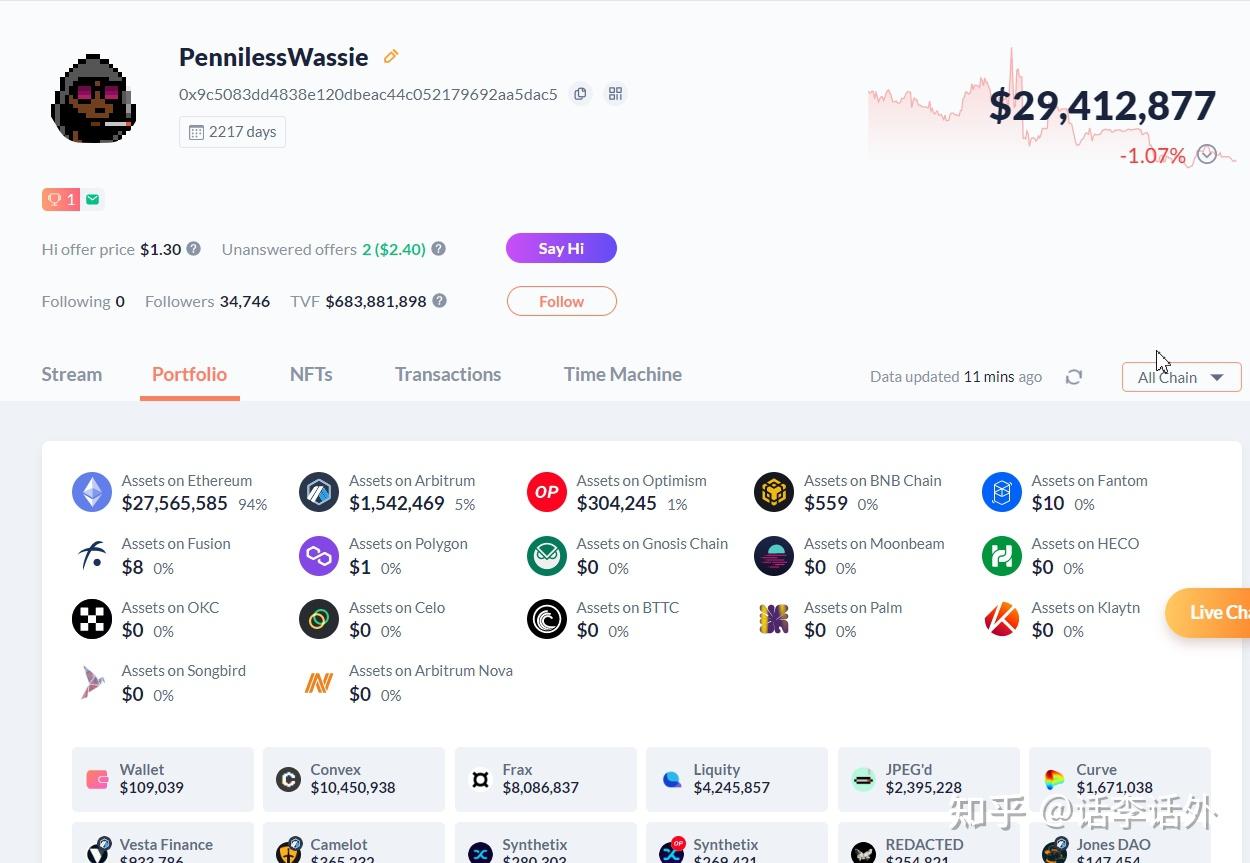1250x863 pixels.
Task: Switch to the NFTs tab
Action: click(311, 374)
